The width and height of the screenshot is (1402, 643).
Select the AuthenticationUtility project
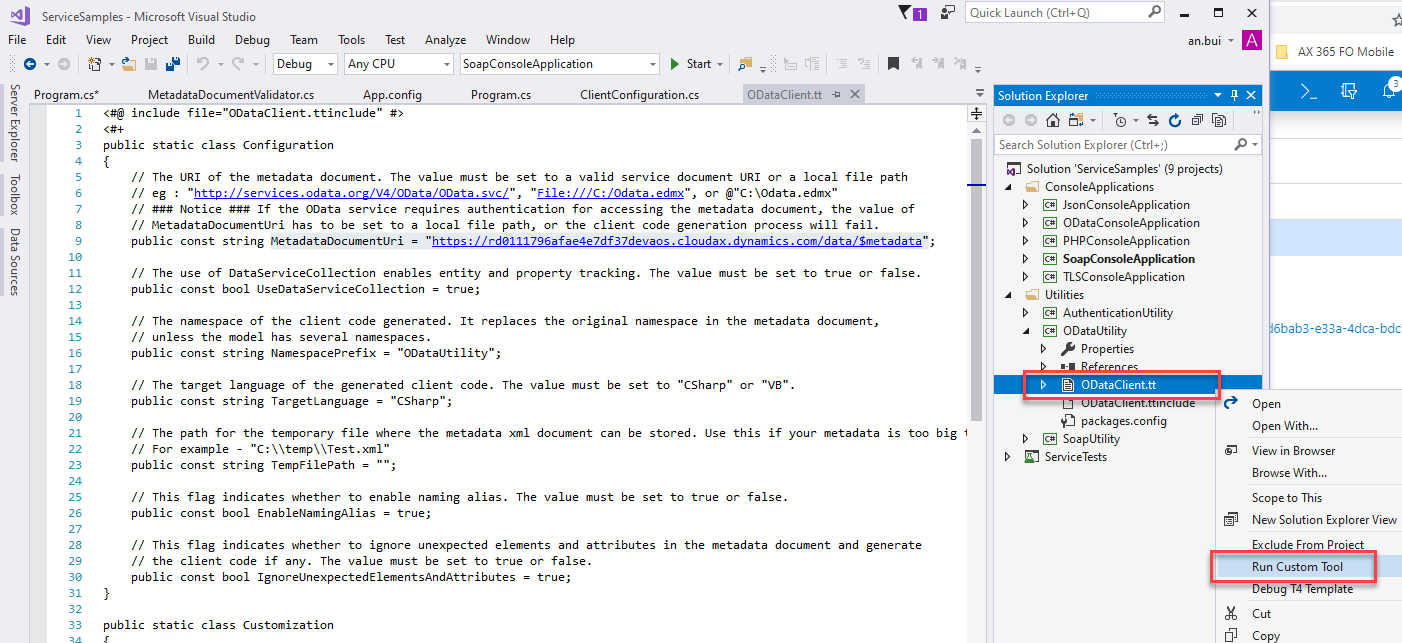1118,313
